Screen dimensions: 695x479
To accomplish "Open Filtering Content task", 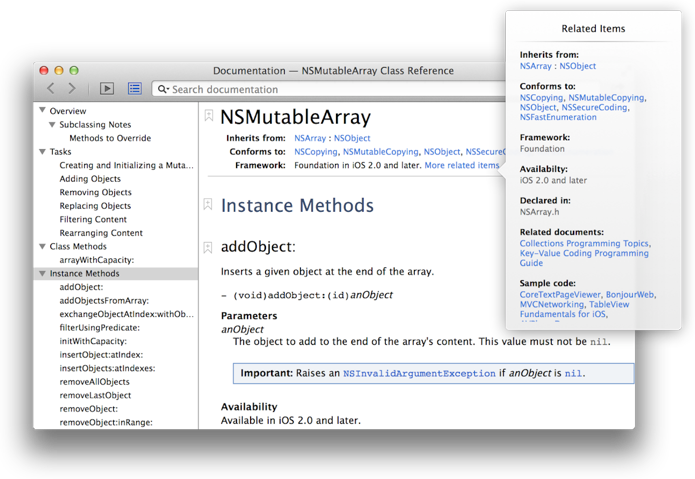I will coord(93,219).
